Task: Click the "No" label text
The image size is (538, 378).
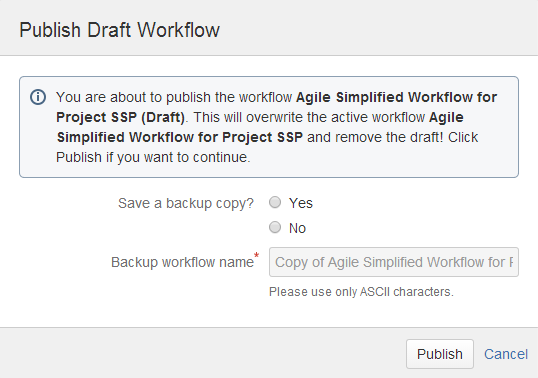Action: pos(297,228)
